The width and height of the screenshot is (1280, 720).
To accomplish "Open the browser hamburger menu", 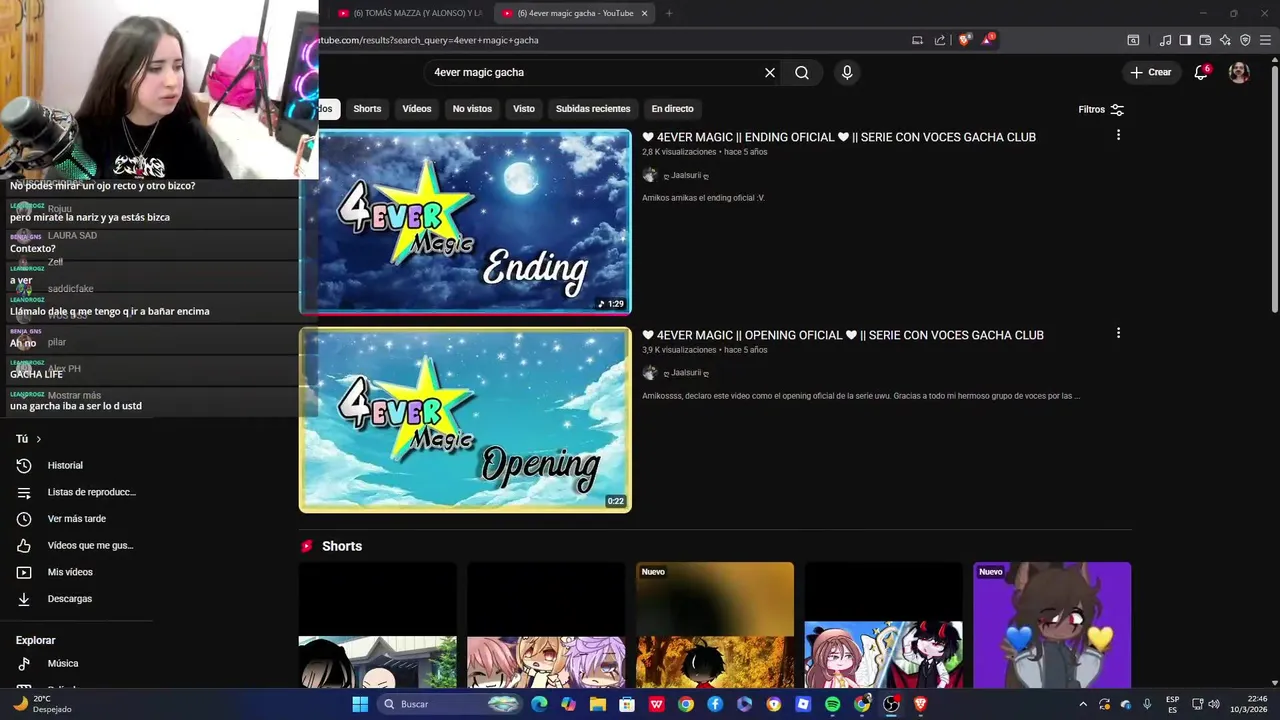I will point(1266,40).
